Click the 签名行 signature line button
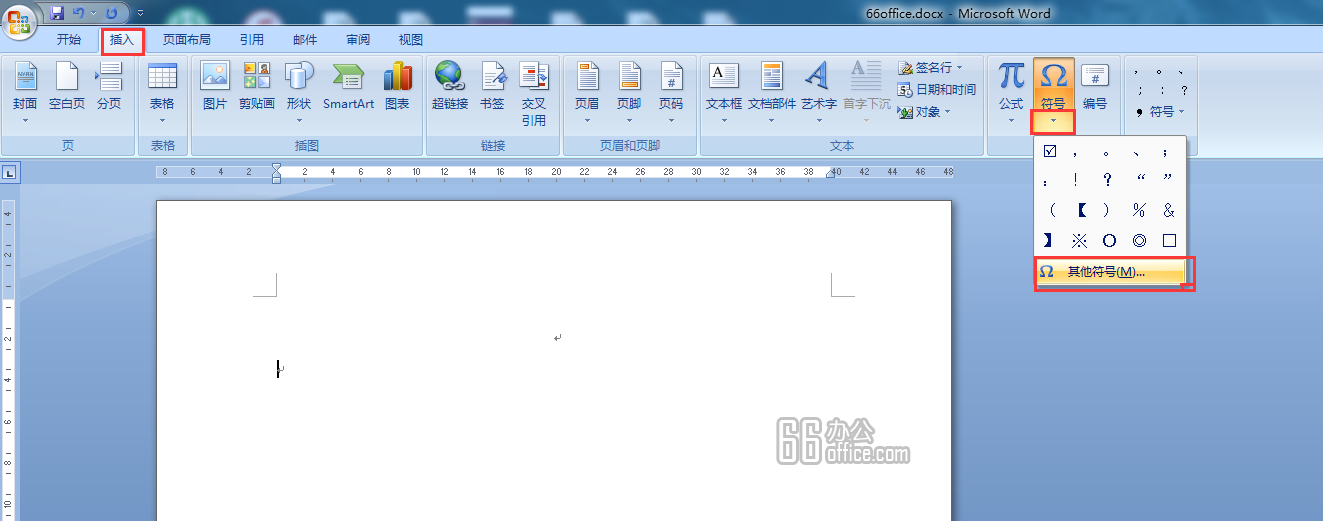Image resolution: width=1323 pixels, height=521 pixels. 930,68
